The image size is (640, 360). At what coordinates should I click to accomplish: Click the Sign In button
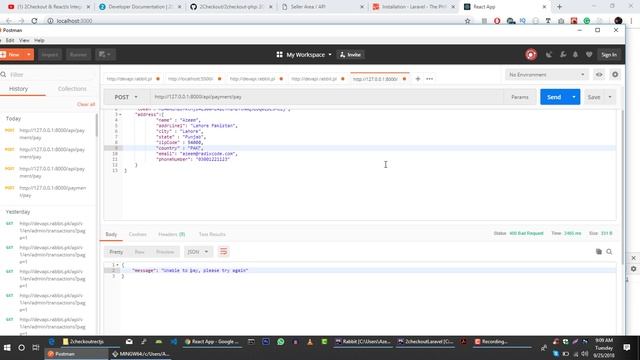tap(609, 55)
